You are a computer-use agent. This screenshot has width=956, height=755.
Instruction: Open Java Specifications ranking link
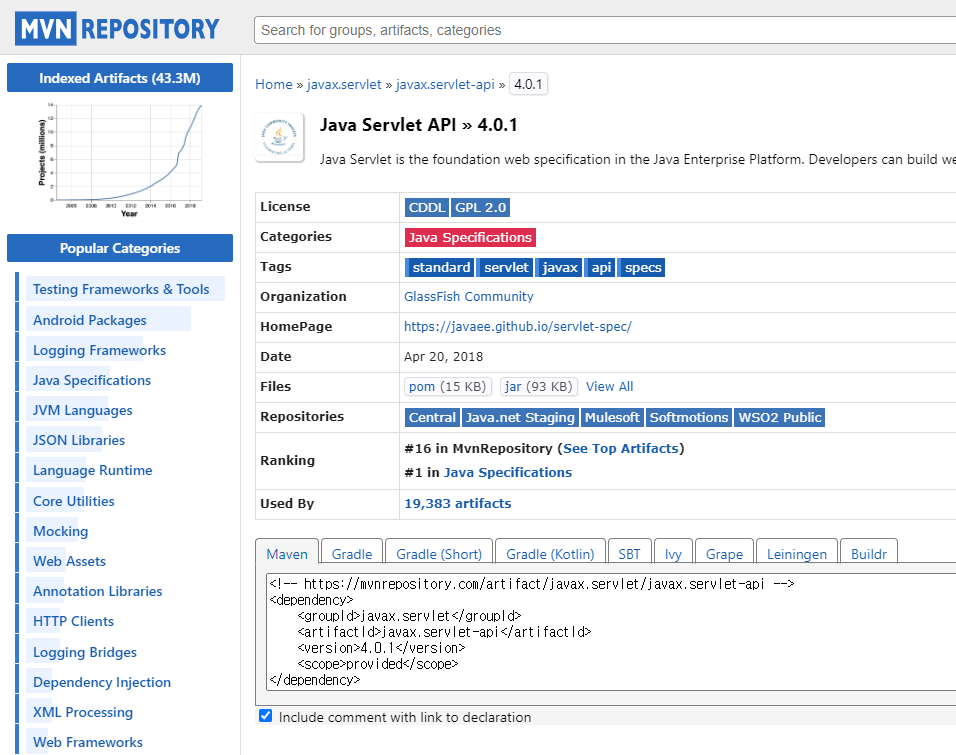(508, 472)
